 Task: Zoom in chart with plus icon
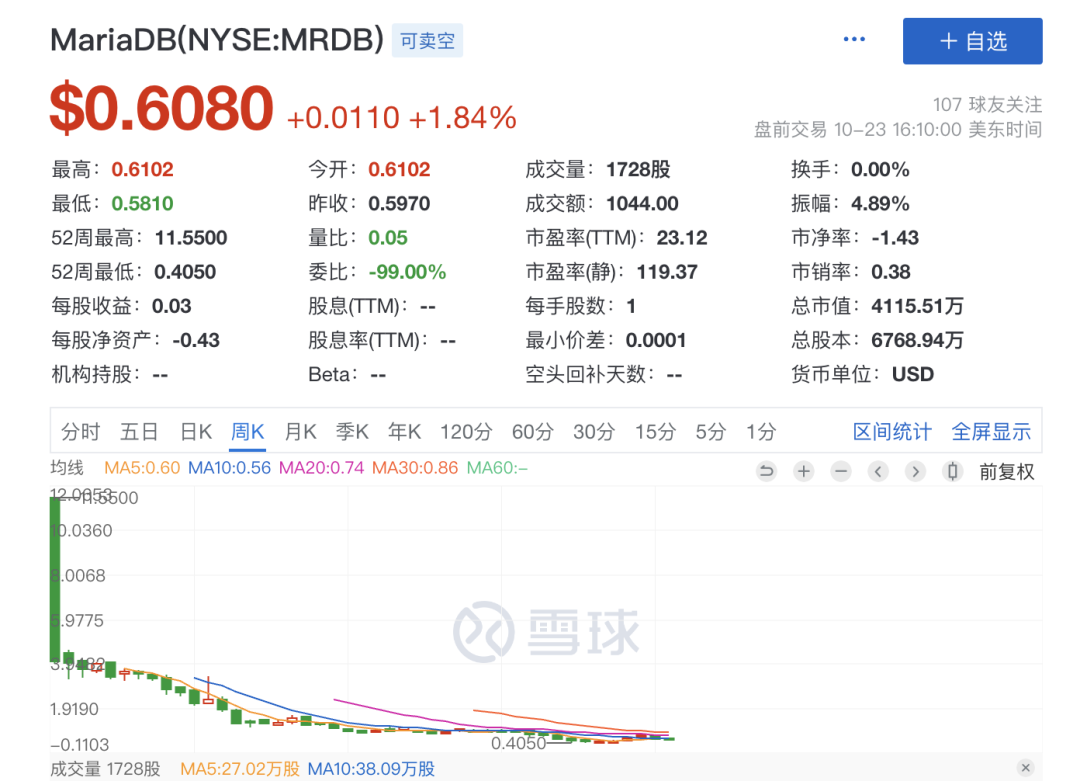click(x=803, y=471)
